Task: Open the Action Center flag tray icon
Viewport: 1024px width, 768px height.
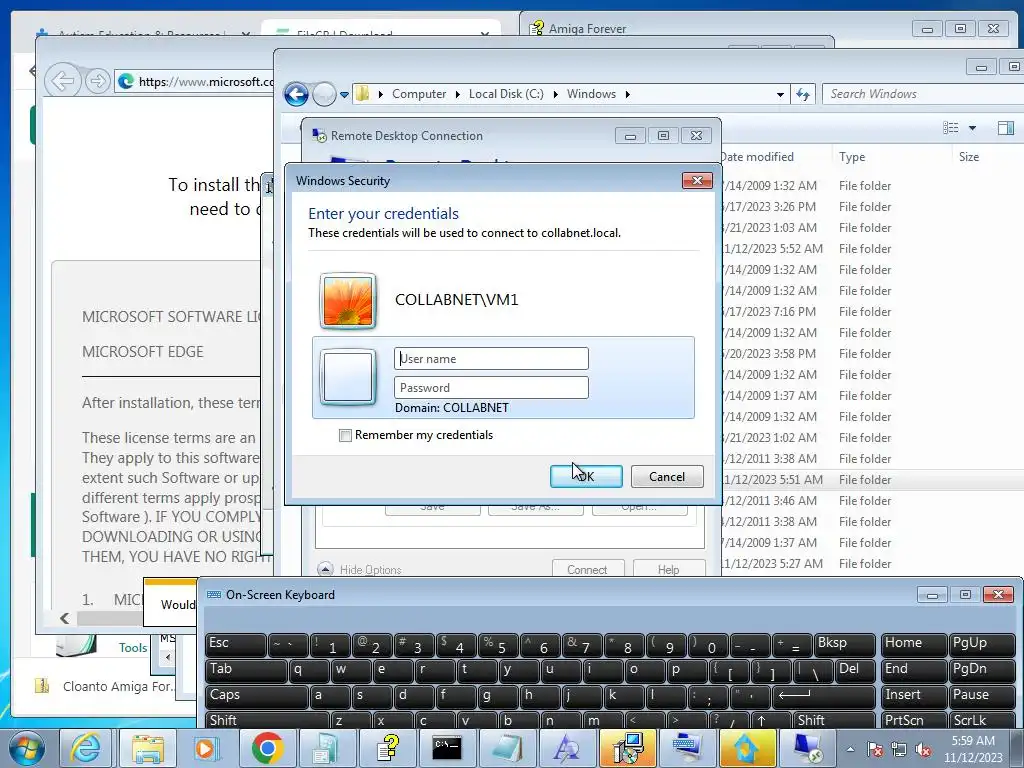Action: pos(875,749)
